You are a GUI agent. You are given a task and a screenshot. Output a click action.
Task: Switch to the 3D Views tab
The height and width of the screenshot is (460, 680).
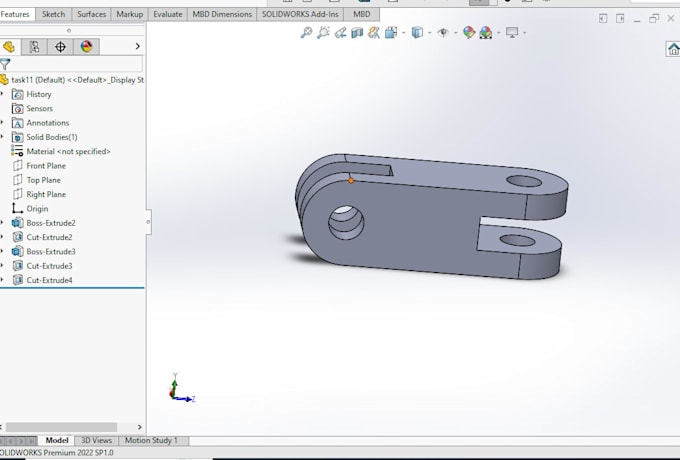[96, 440]
